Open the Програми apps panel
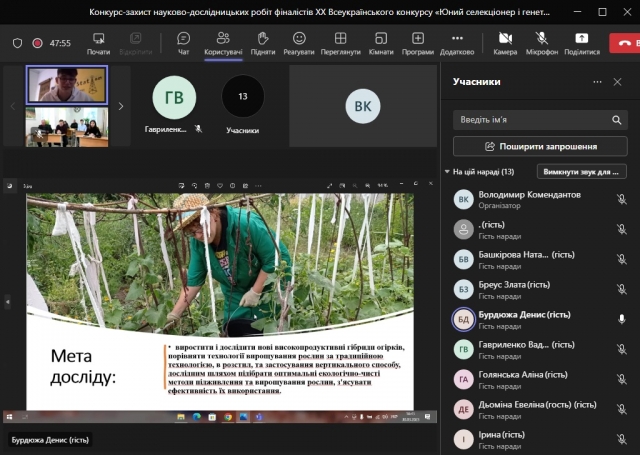Viewport: 640px width, 455px height. click(418, 42)
